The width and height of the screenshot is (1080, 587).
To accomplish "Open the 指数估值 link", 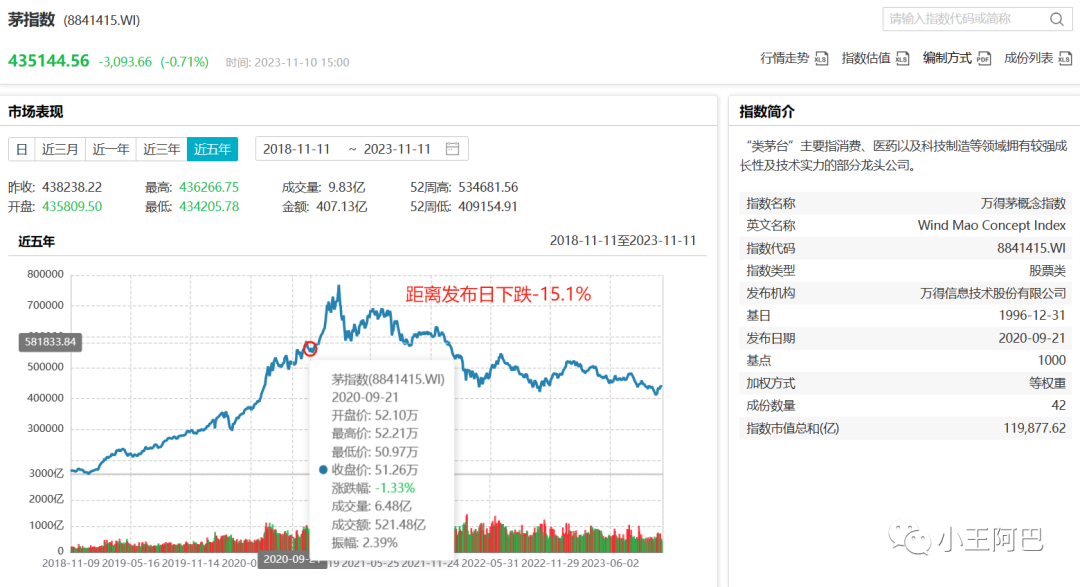I will click(x=866, y=59).
